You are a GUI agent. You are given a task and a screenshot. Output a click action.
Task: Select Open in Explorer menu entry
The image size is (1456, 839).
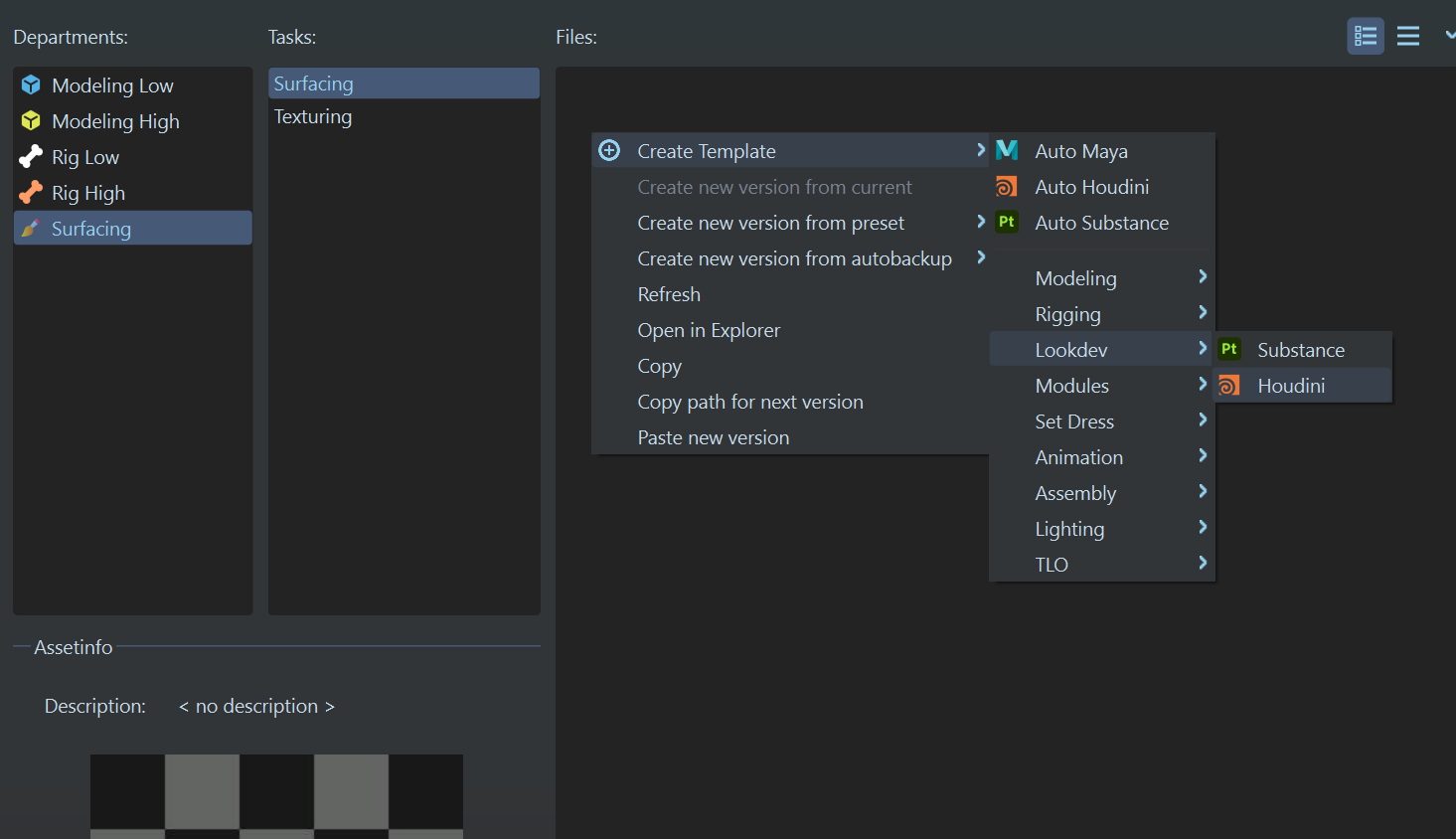709,330
